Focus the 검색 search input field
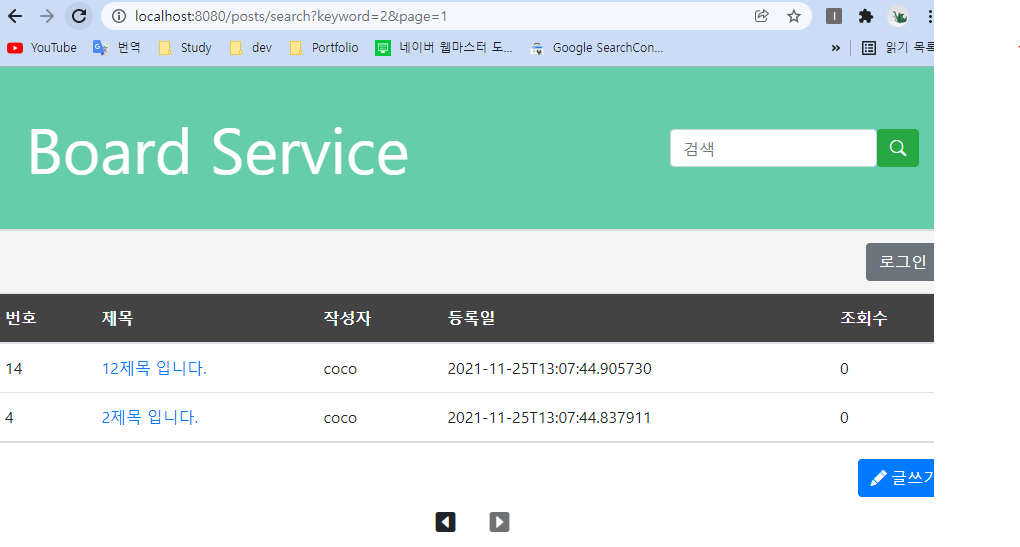The image size is (1020, 547). (x=773, y=148)
